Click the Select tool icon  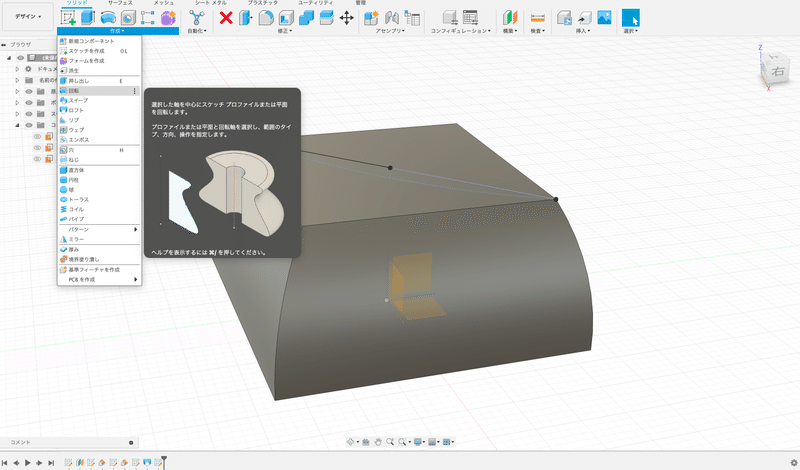point(631,18)
